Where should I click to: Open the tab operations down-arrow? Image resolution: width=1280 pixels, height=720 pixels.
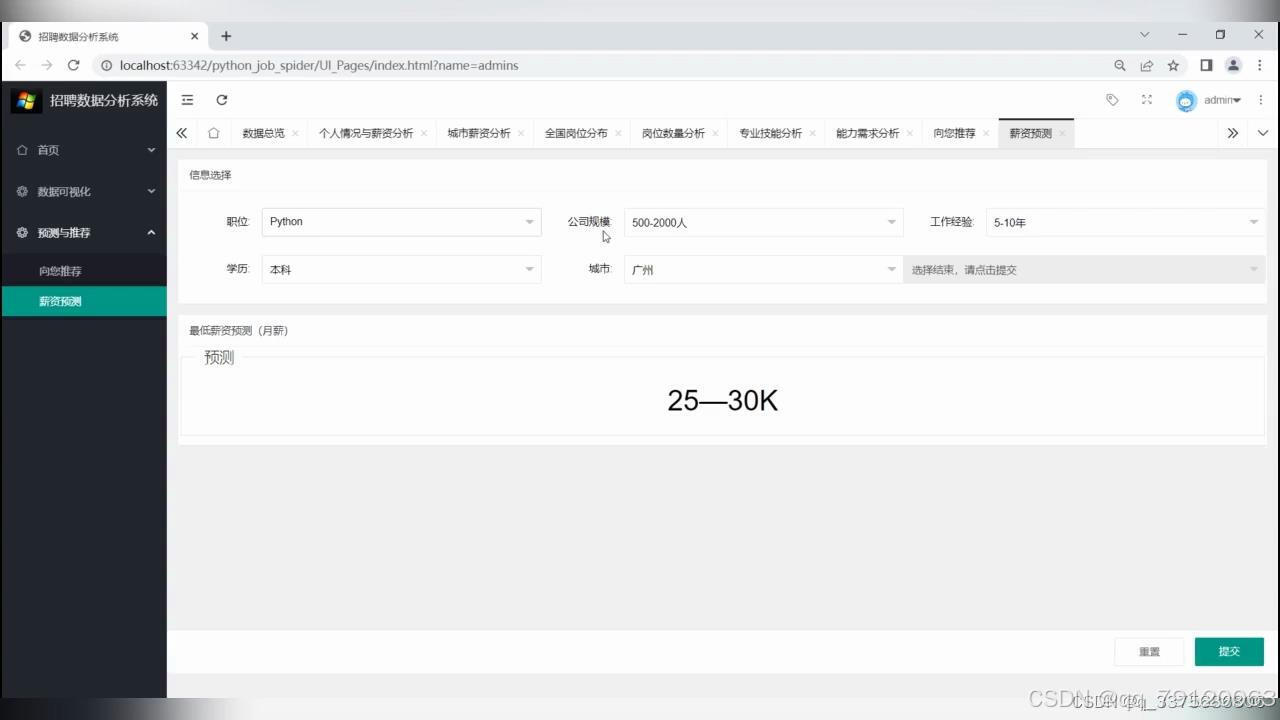point(1263,133)
